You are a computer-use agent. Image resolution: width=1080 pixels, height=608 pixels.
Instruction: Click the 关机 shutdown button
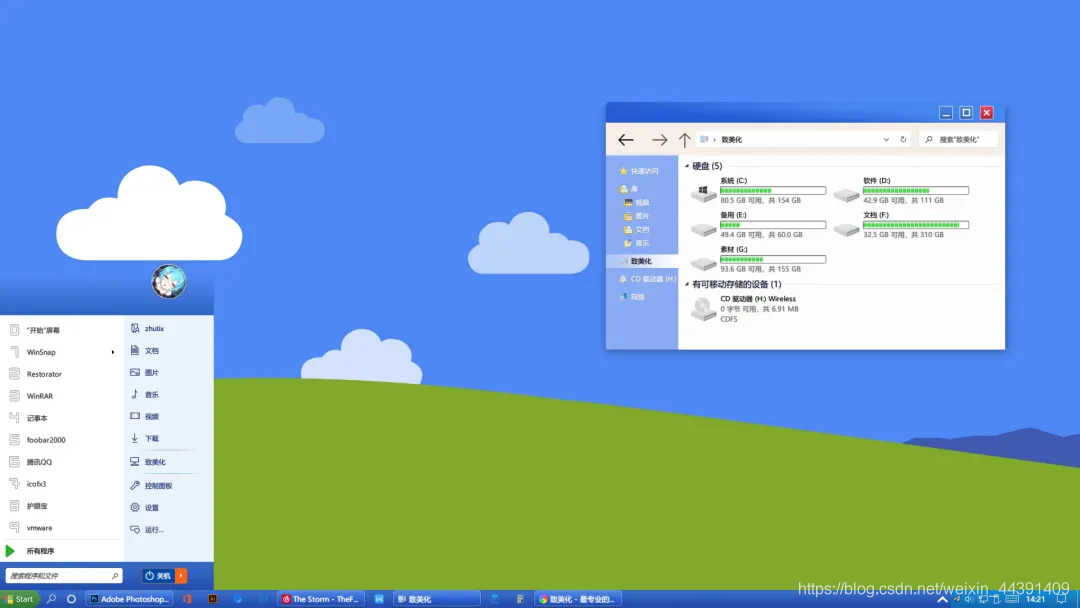158,576
